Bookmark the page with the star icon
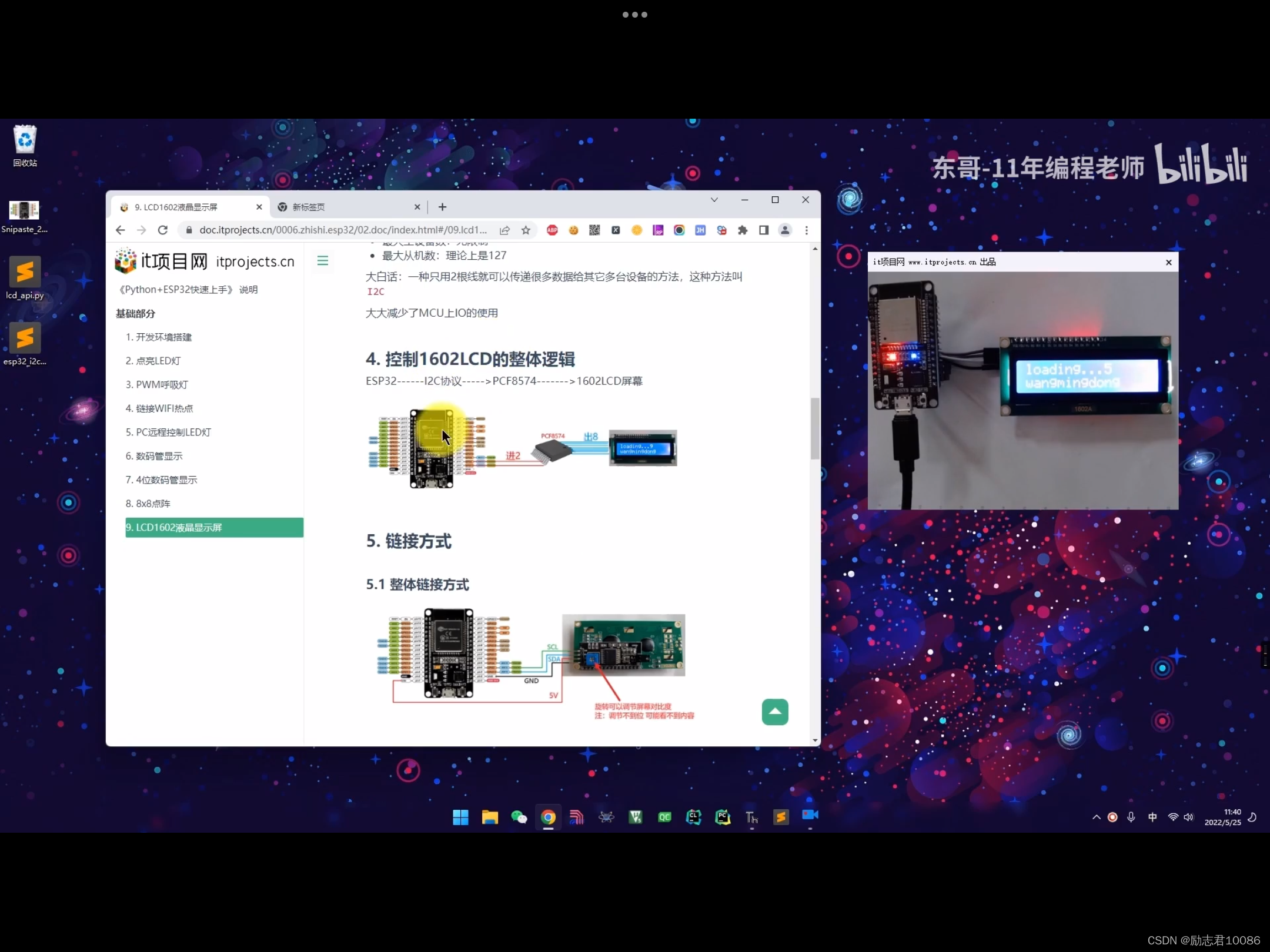1270x952 pixels. click(526, 230)
